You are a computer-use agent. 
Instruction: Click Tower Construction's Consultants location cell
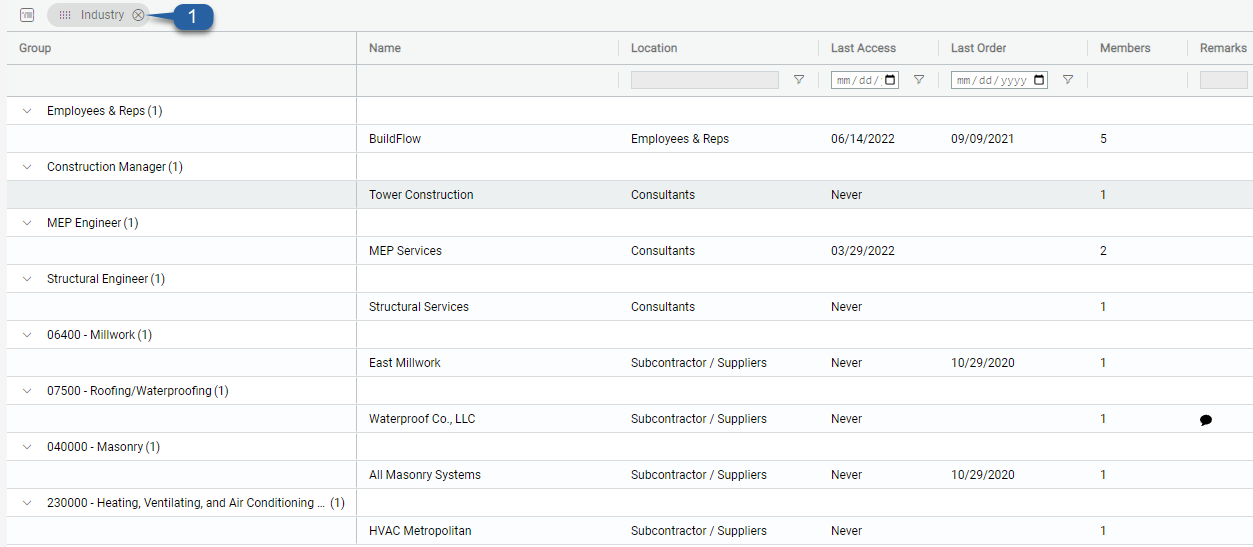click(x=663, y=195)
